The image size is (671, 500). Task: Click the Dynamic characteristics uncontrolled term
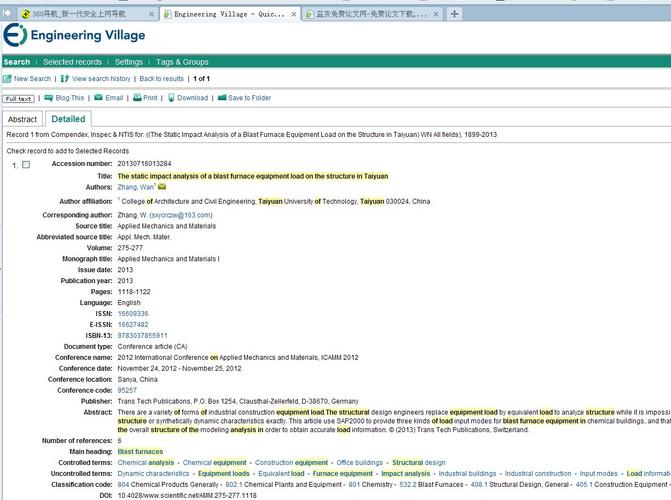tap(153, 473)
